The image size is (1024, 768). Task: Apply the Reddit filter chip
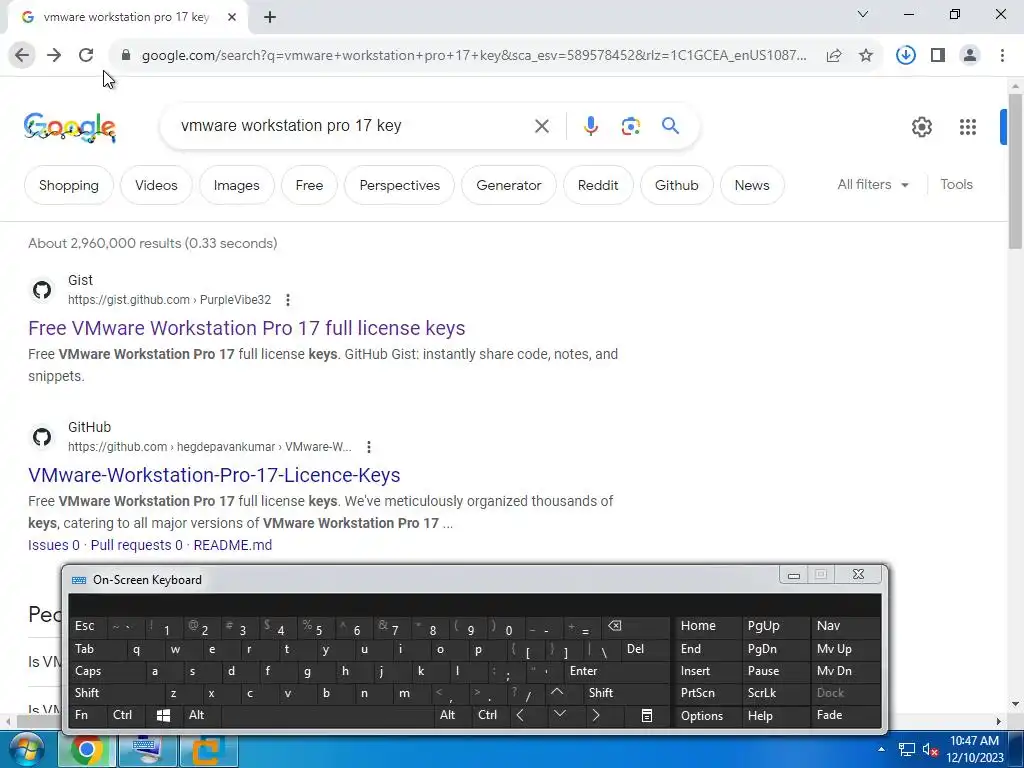click(598, 185)
